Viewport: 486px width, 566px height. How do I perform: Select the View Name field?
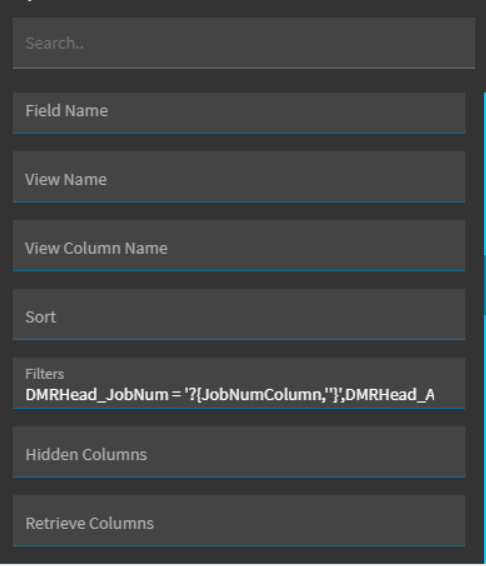coord(239,177)
